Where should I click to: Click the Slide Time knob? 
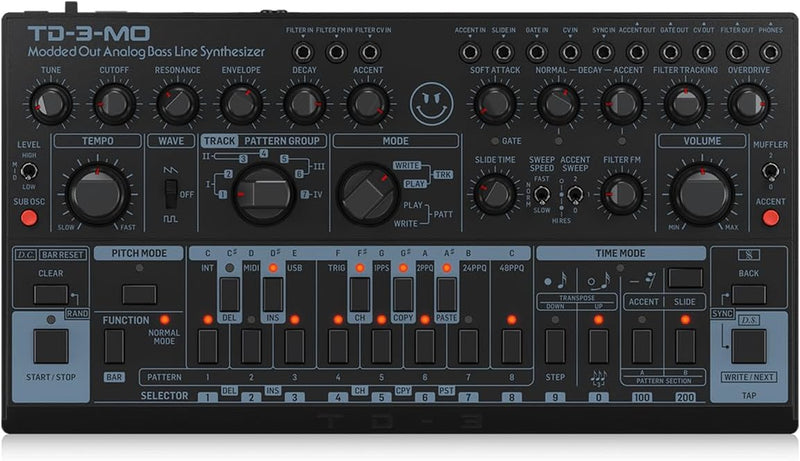[494, 194]
